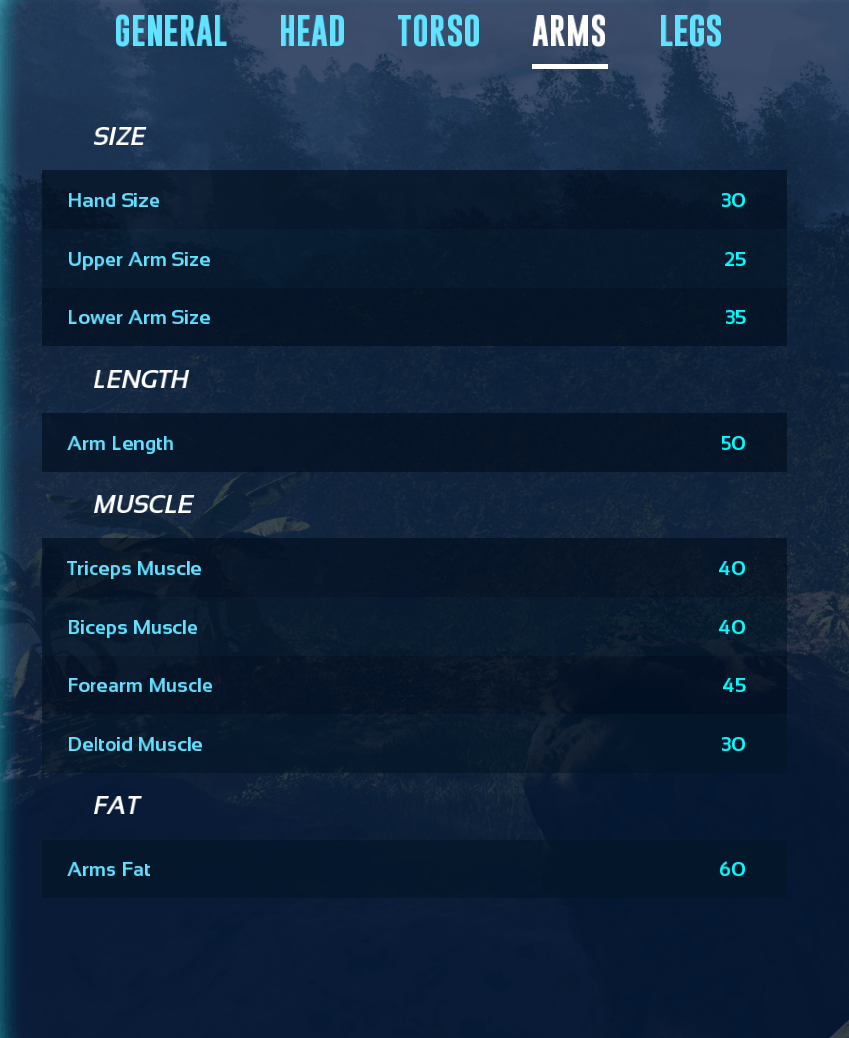Click the Arms Fat label
Viewport: 849px width, 1038px height.
109,869
